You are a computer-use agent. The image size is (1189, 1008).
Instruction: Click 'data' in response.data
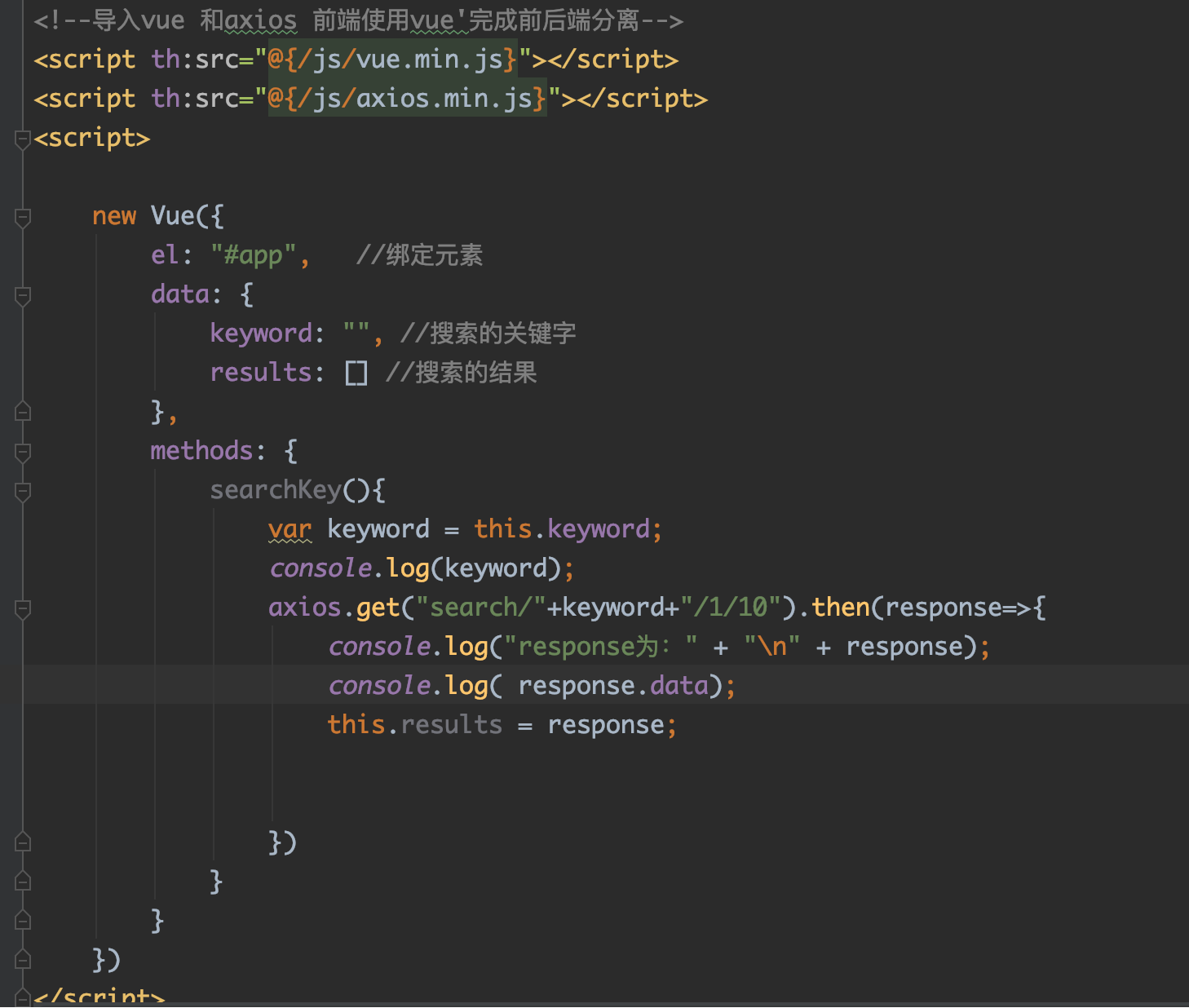(679, 686)
